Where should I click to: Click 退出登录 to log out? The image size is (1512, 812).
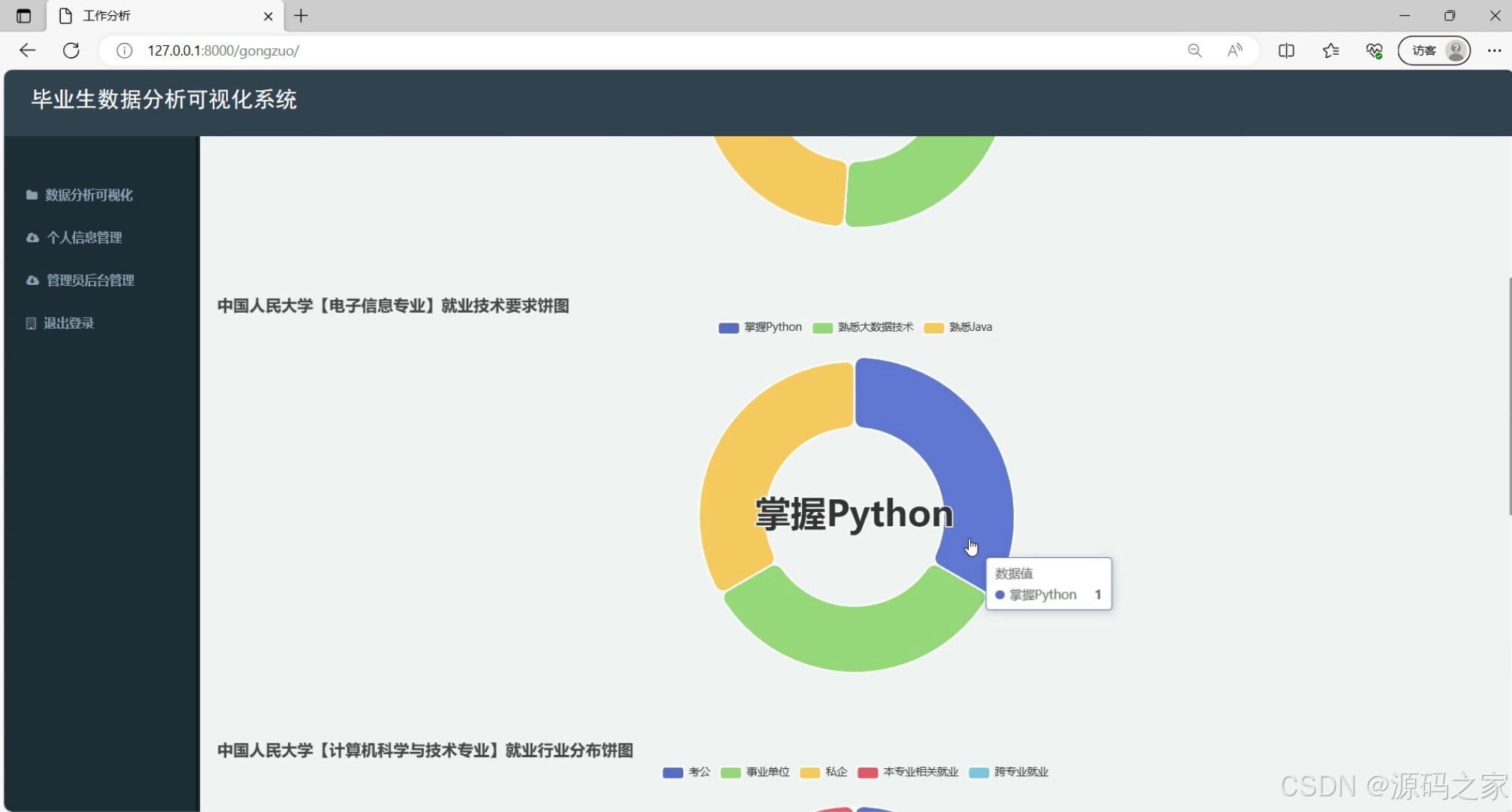68,323
